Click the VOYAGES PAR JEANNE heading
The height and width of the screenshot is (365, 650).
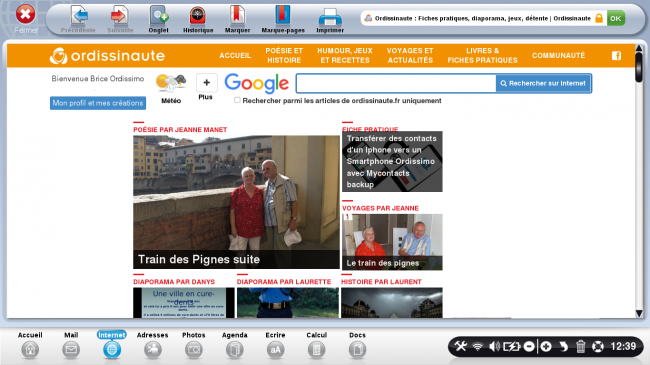pyautogui.click(x=380, y=208)
